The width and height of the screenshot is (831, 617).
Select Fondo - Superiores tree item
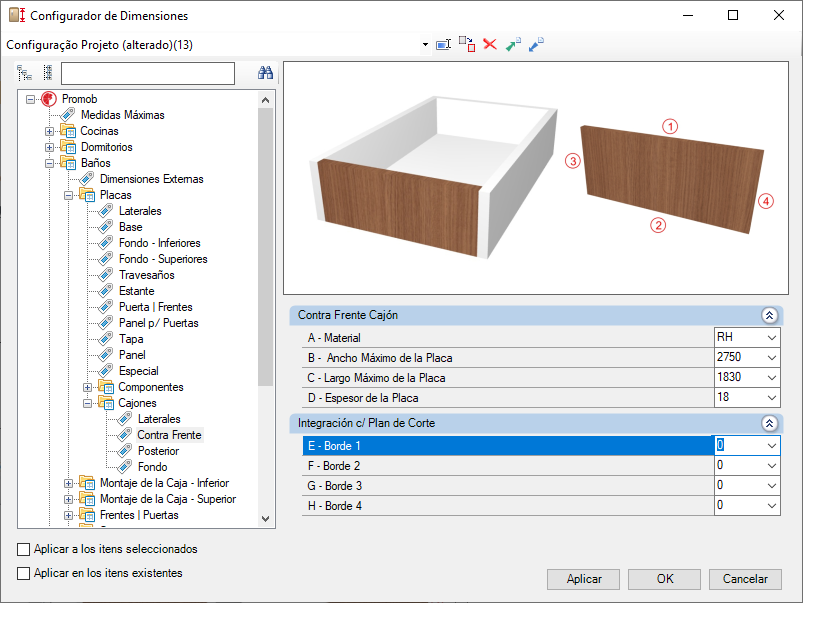tap(163, 259)
